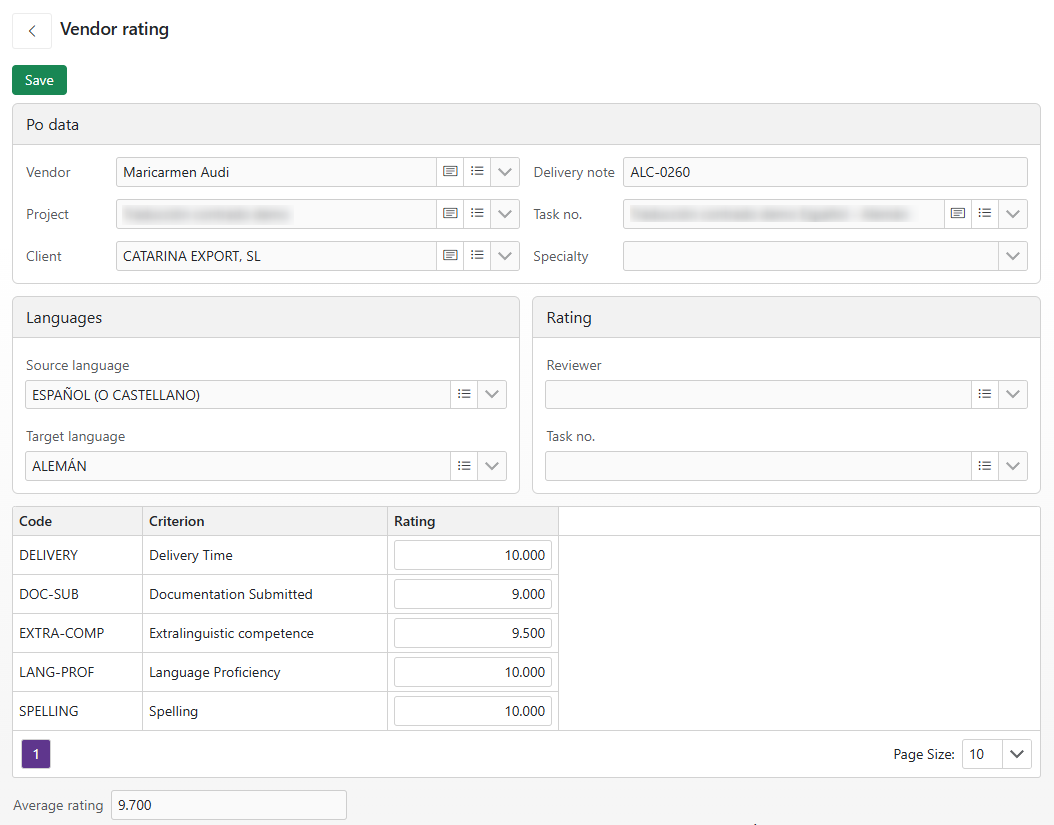Select the DELIVERY code cell
Screen dimensions: 1054x825
(77, 555)
